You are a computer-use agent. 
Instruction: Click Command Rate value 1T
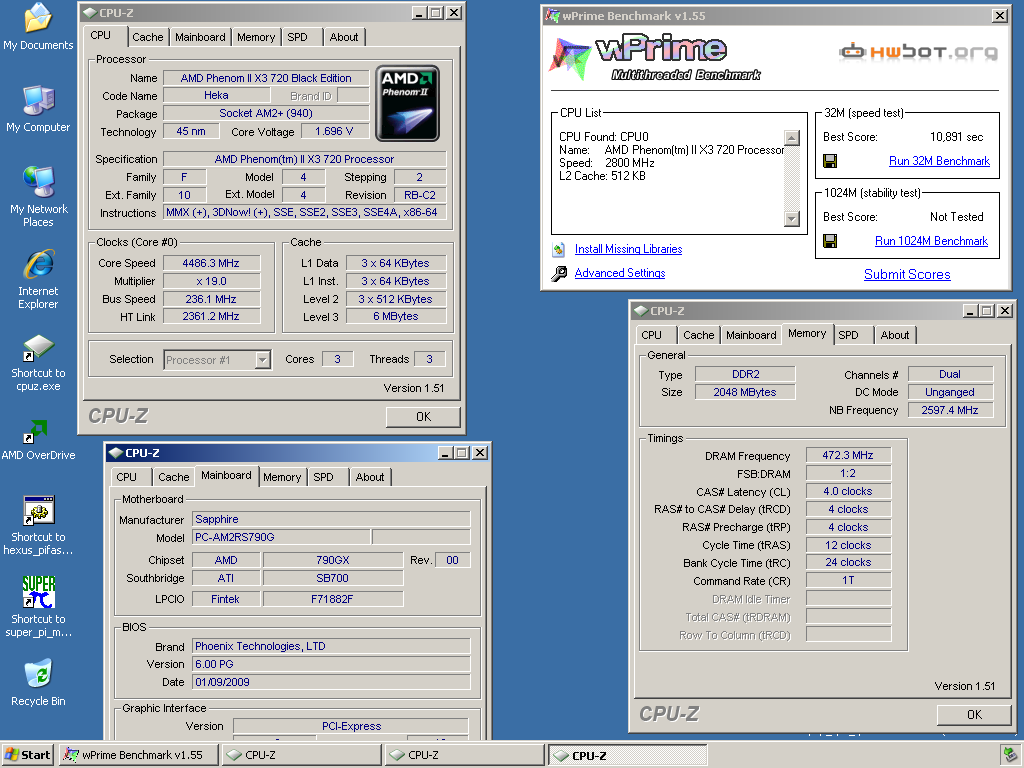pos(848,580)
